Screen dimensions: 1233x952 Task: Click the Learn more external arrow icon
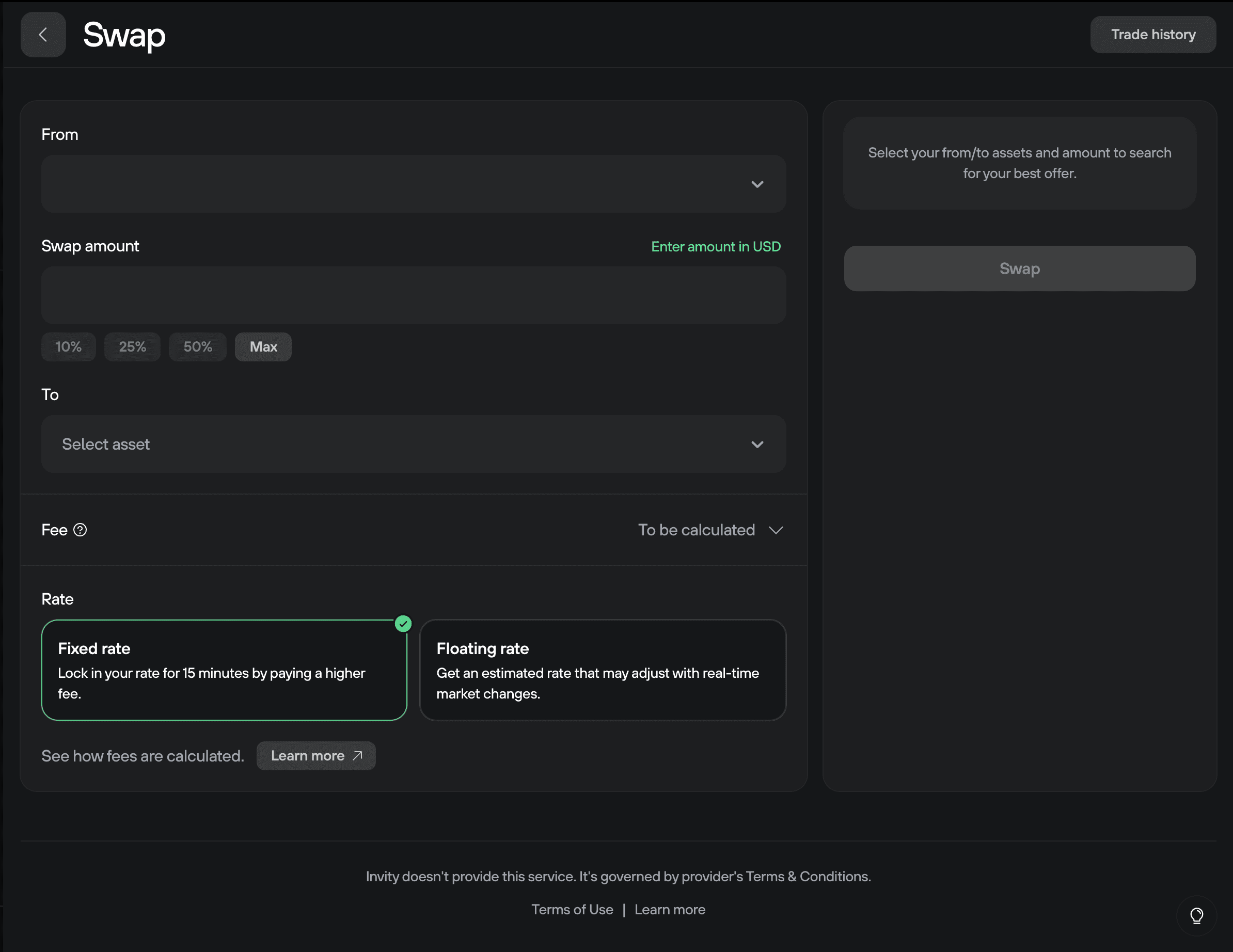tap(358, 755)
